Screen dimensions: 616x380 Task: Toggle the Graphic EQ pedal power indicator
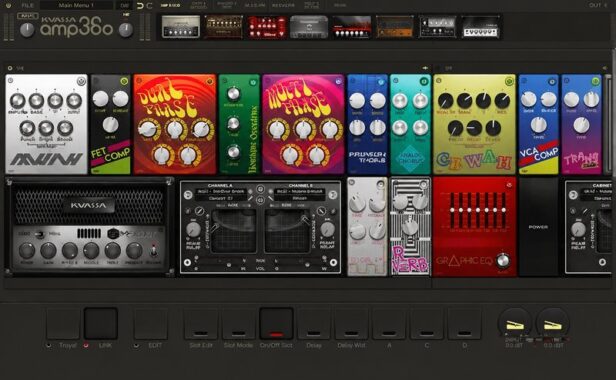coord(510,185)
